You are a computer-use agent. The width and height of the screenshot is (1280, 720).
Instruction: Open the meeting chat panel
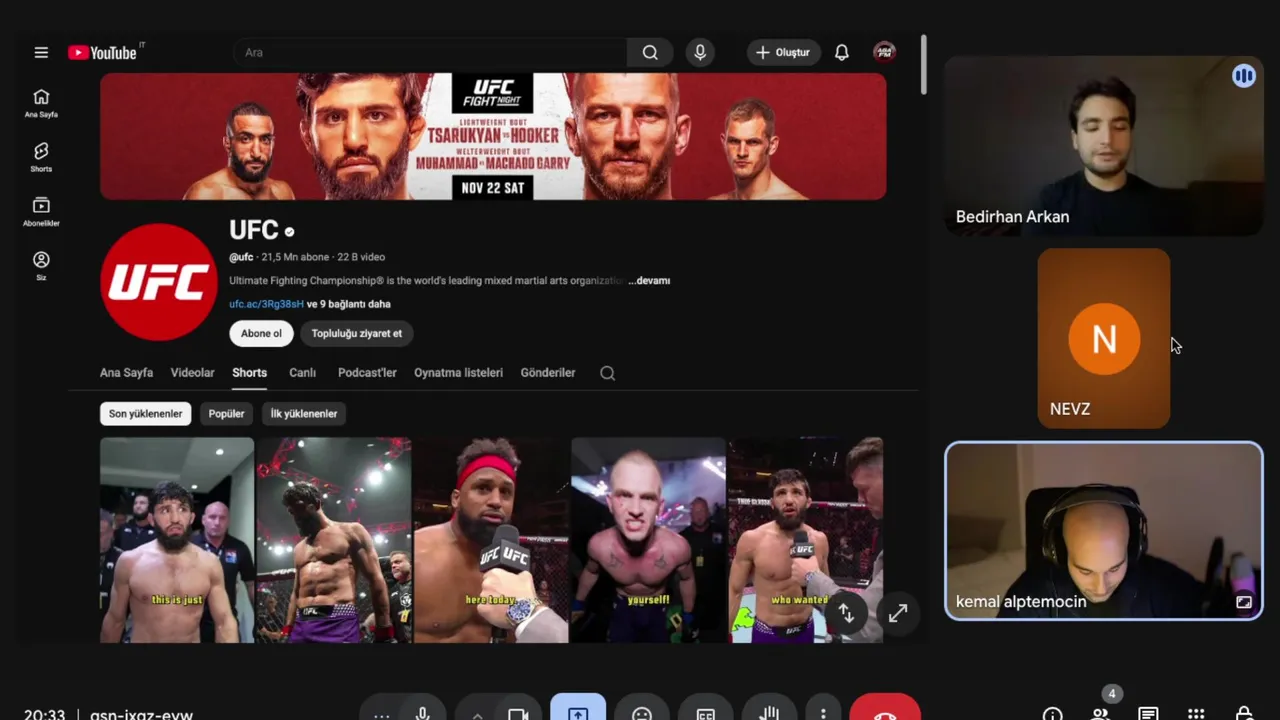coord(1148,715)
